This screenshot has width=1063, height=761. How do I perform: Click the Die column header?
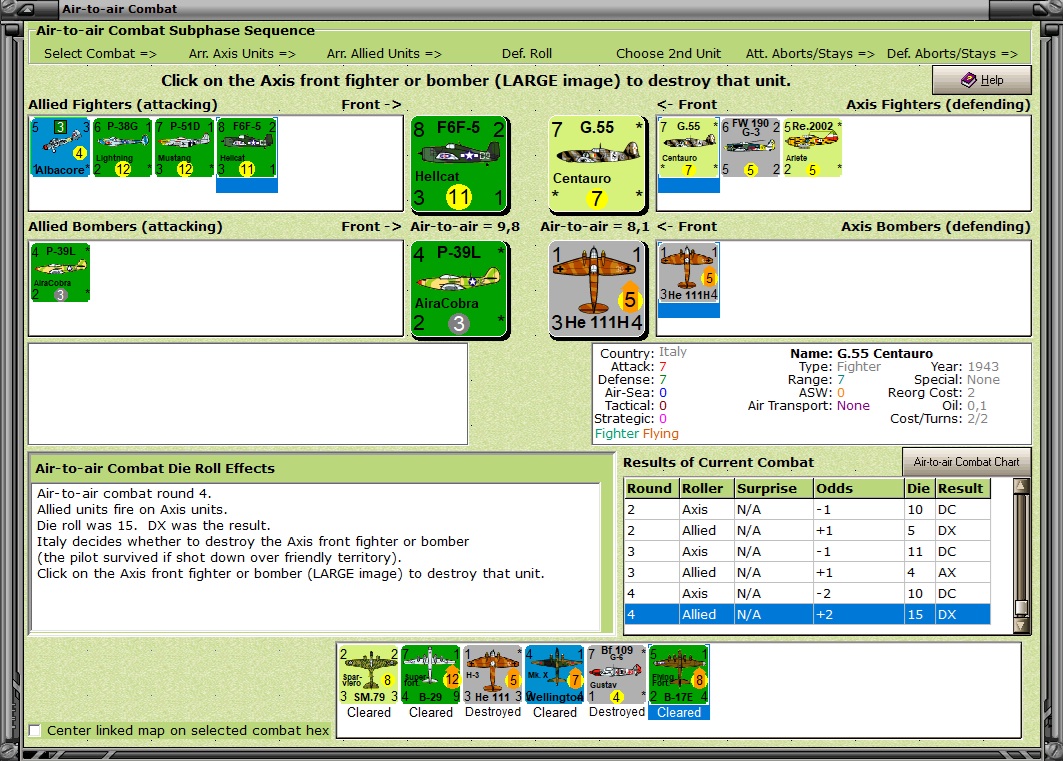[x=919, y=489]
